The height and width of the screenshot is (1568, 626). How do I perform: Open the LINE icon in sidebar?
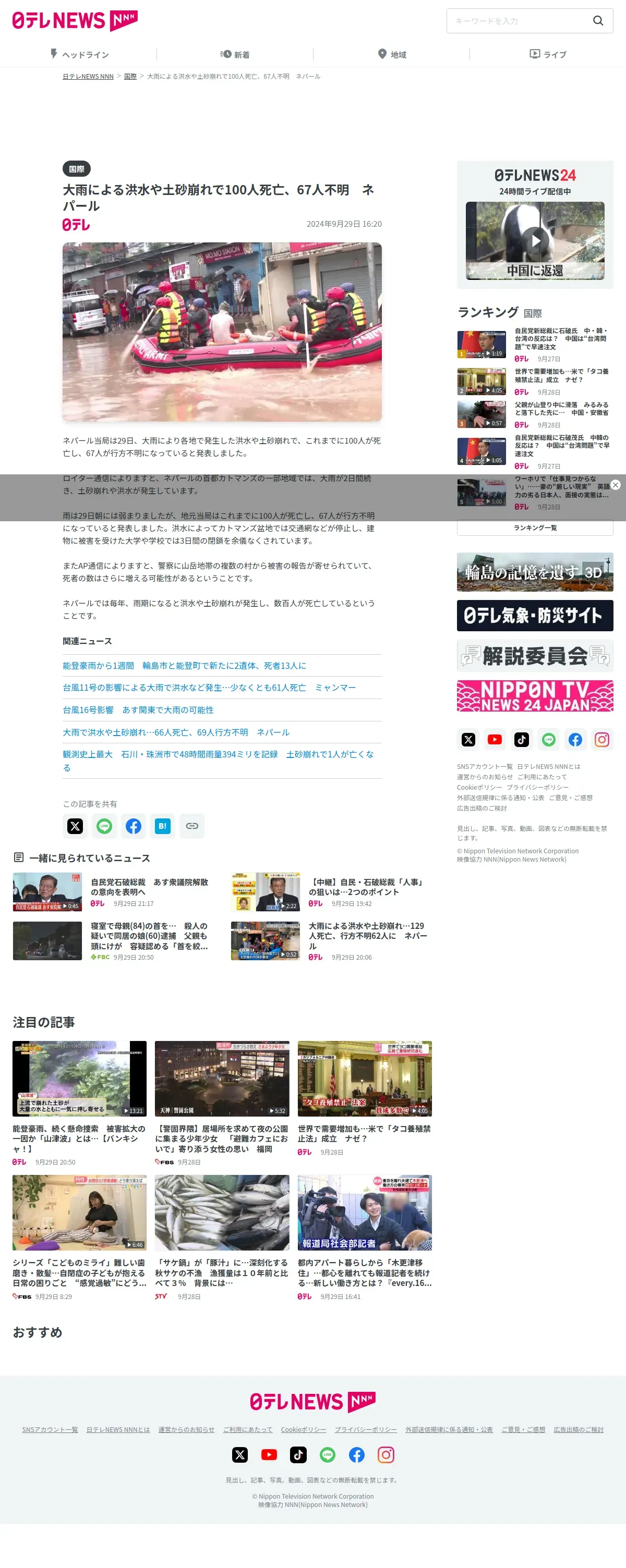(x=549, y=740)
